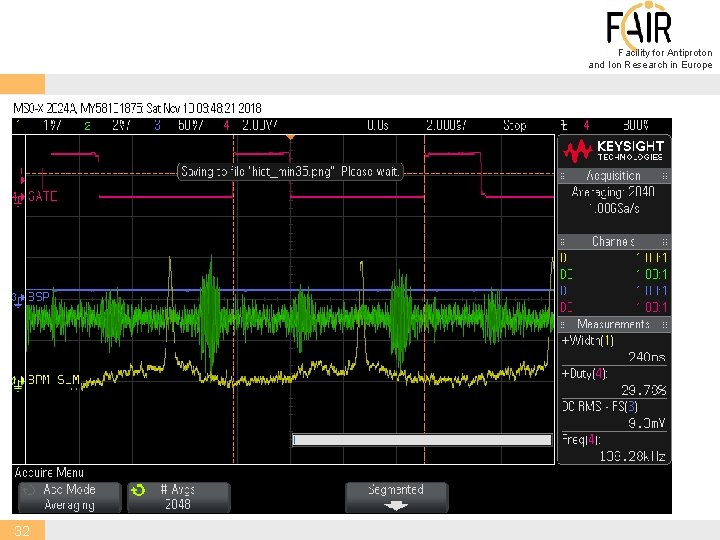720x540 pixels.
Task: Click the BPM S_M channel ground marker
Action: 17,382
